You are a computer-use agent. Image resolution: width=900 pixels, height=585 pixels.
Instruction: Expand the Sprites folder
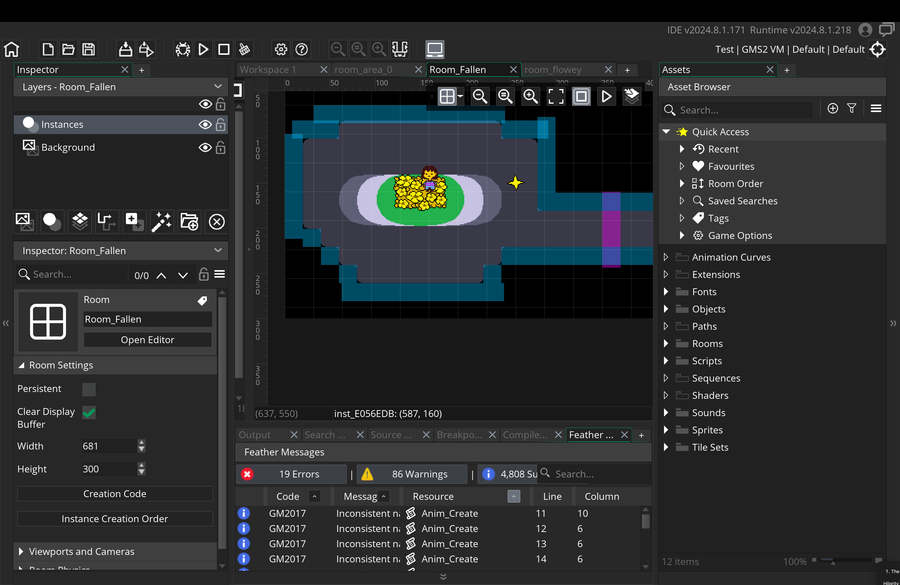pos(666,429)
